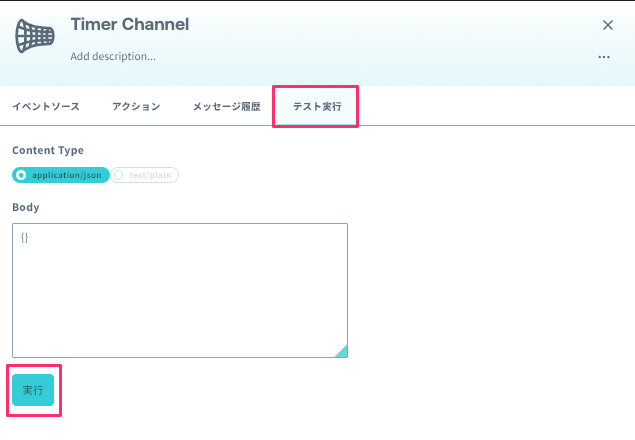Click the Timer Channel funnel icon
This screenshot has height=440, width=635.
pyautogui.click(x=34, y=37)
